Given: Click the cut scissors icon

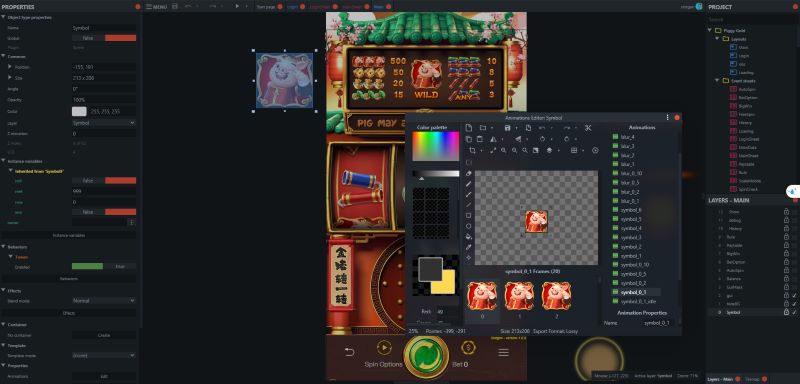Looking at the screenshot, I should [x=588, y=127].
